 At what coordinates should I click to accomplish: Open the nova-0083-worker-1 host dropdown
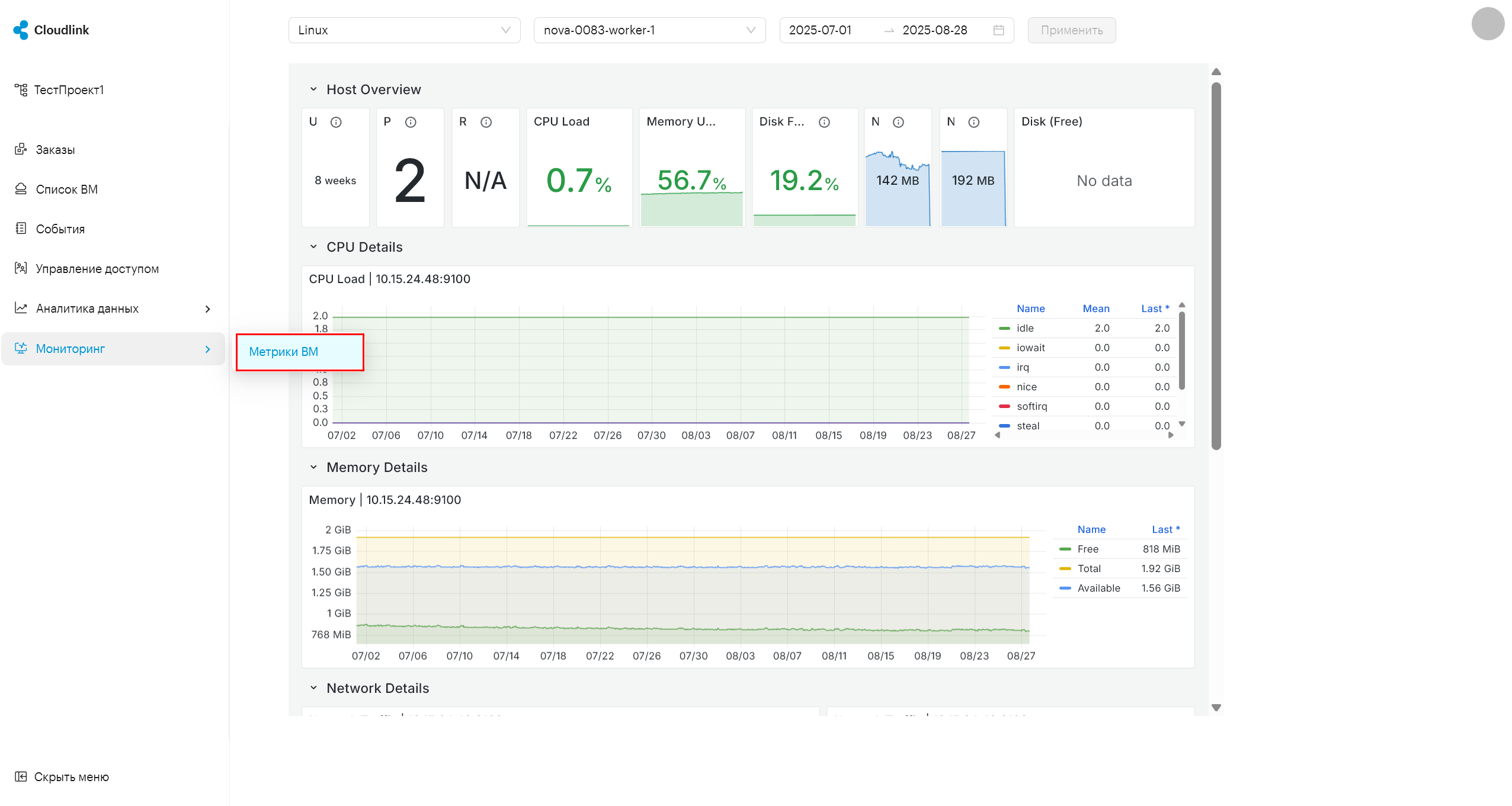[649, 30]
